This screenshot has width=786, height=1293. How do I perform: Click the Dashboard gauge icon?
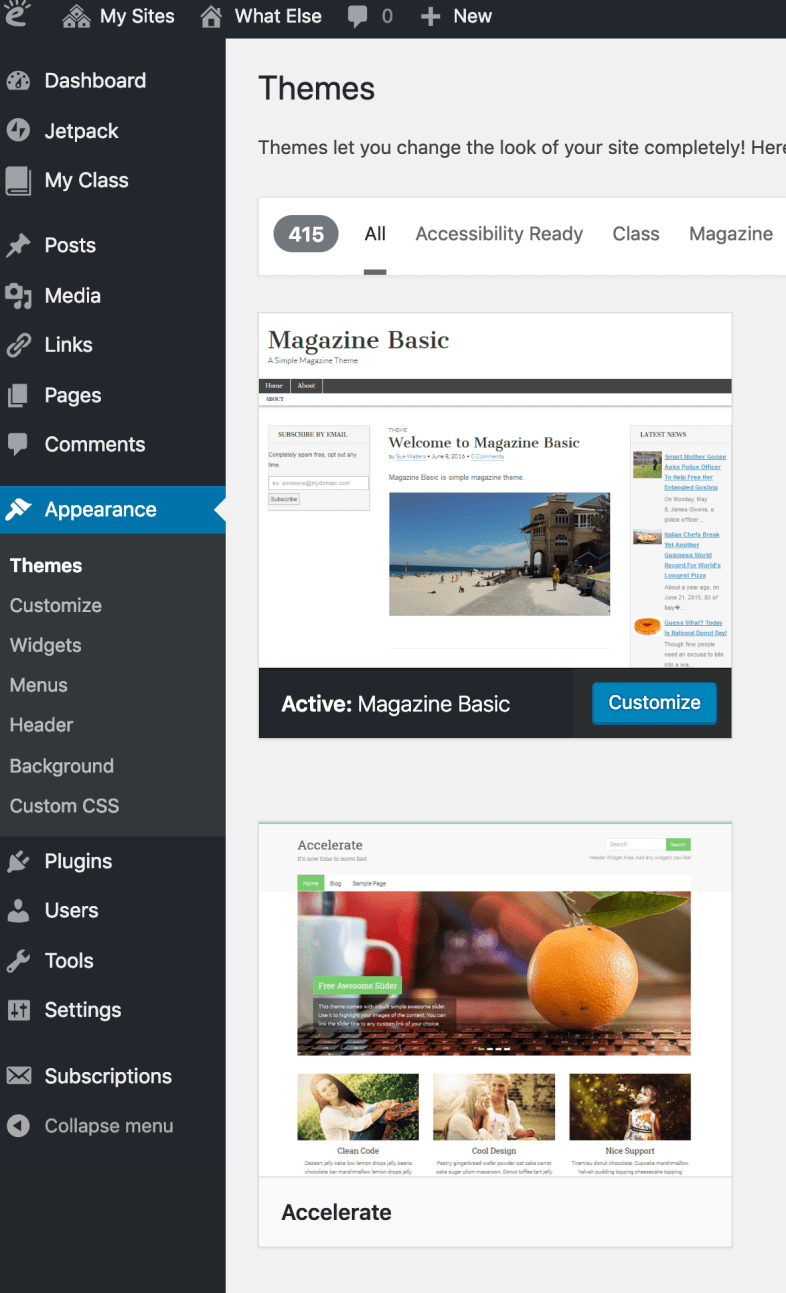pos(18,81)
